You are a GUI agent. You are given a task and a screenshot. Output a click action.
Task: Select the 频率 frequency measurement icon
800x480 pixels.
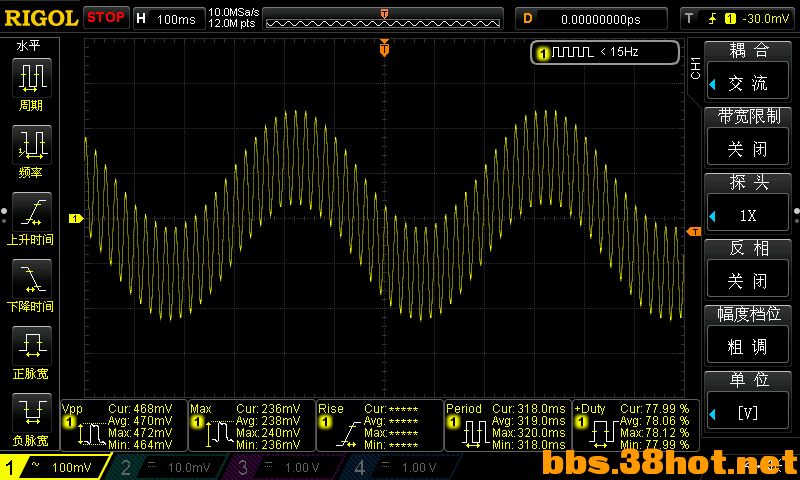[32, 144]
